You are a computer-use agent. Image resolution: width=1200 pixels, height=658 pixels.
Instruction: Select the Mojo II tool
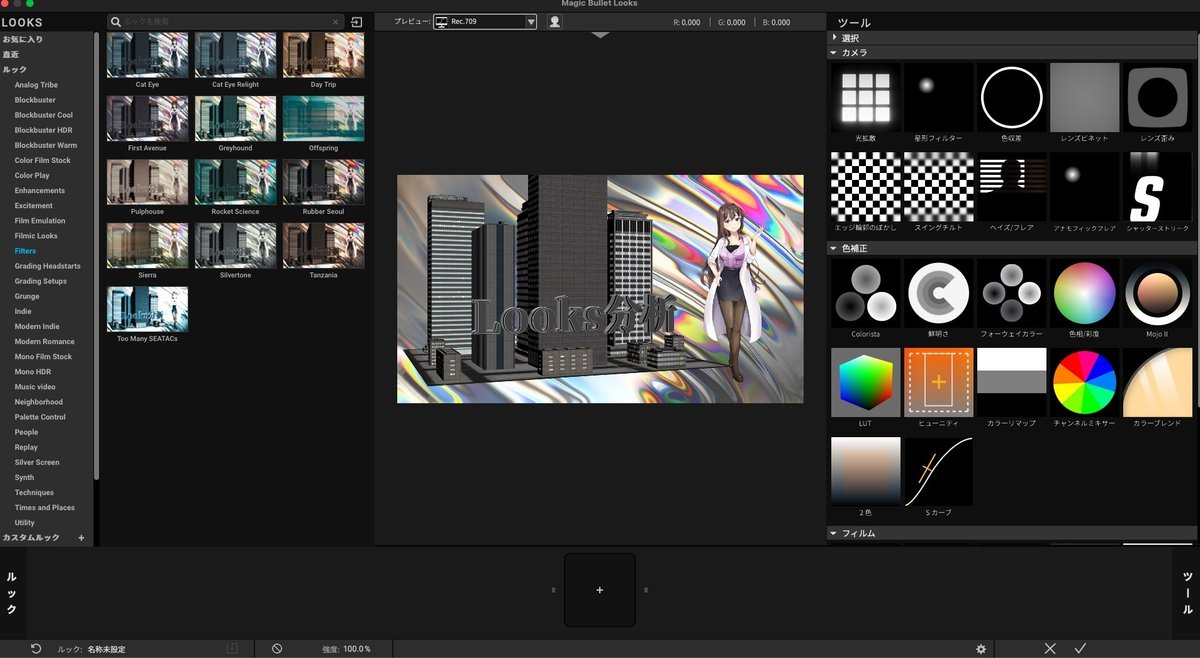tap(1158, 293)
